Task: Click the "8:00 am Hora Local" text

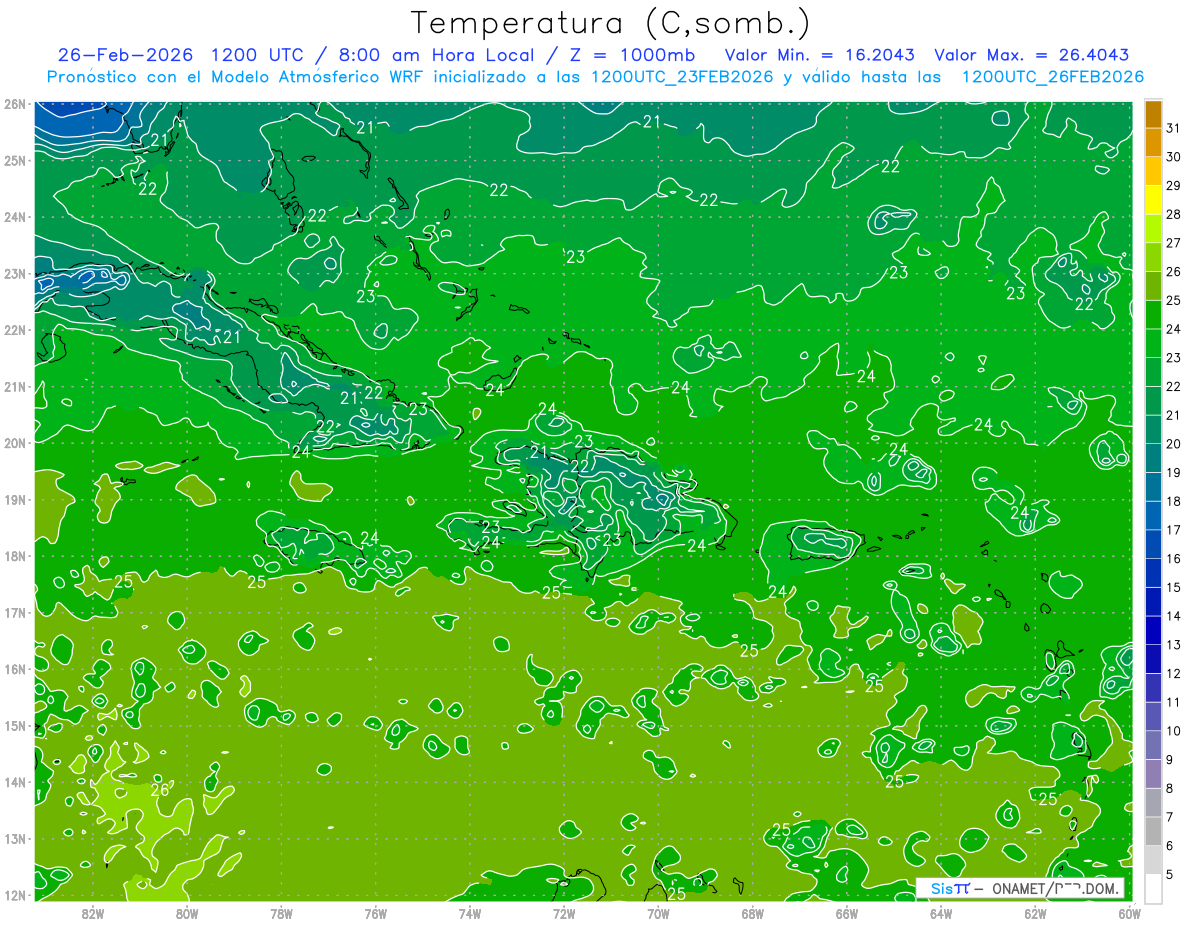Action: point(436,55)
